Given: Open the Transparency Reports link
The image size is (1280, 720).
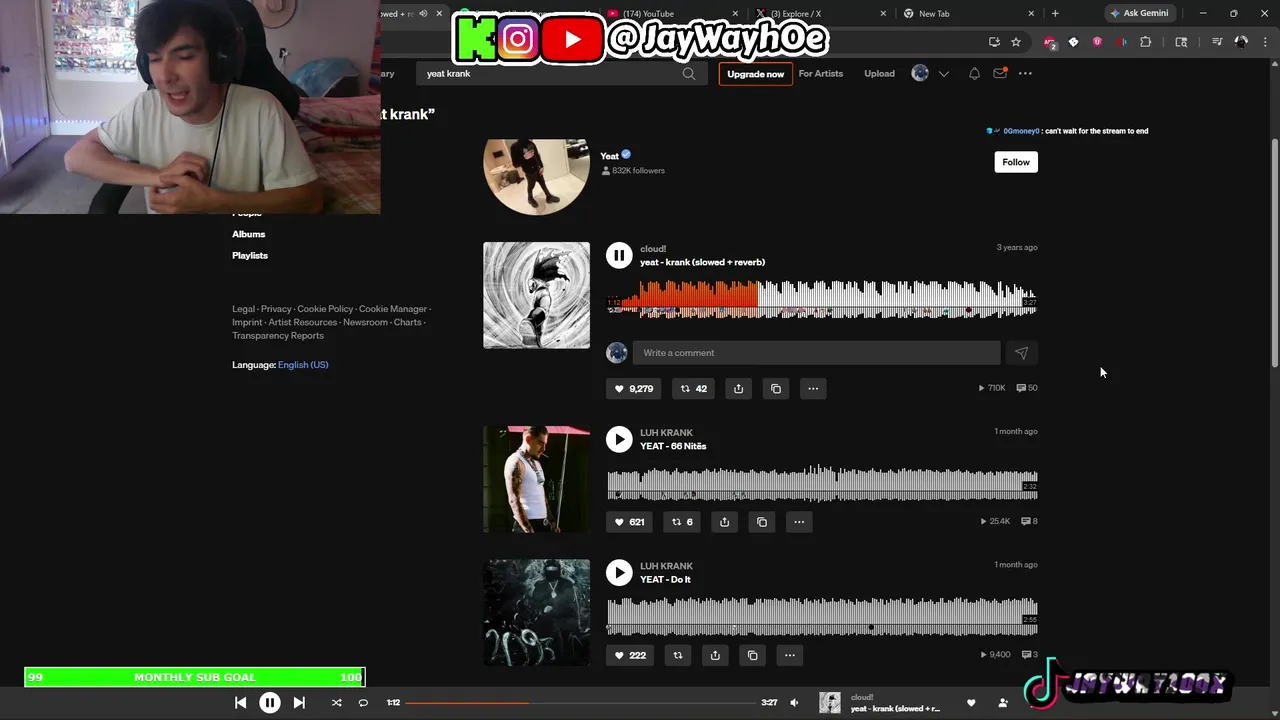Looking at the screenshot, I should (278, 336).
